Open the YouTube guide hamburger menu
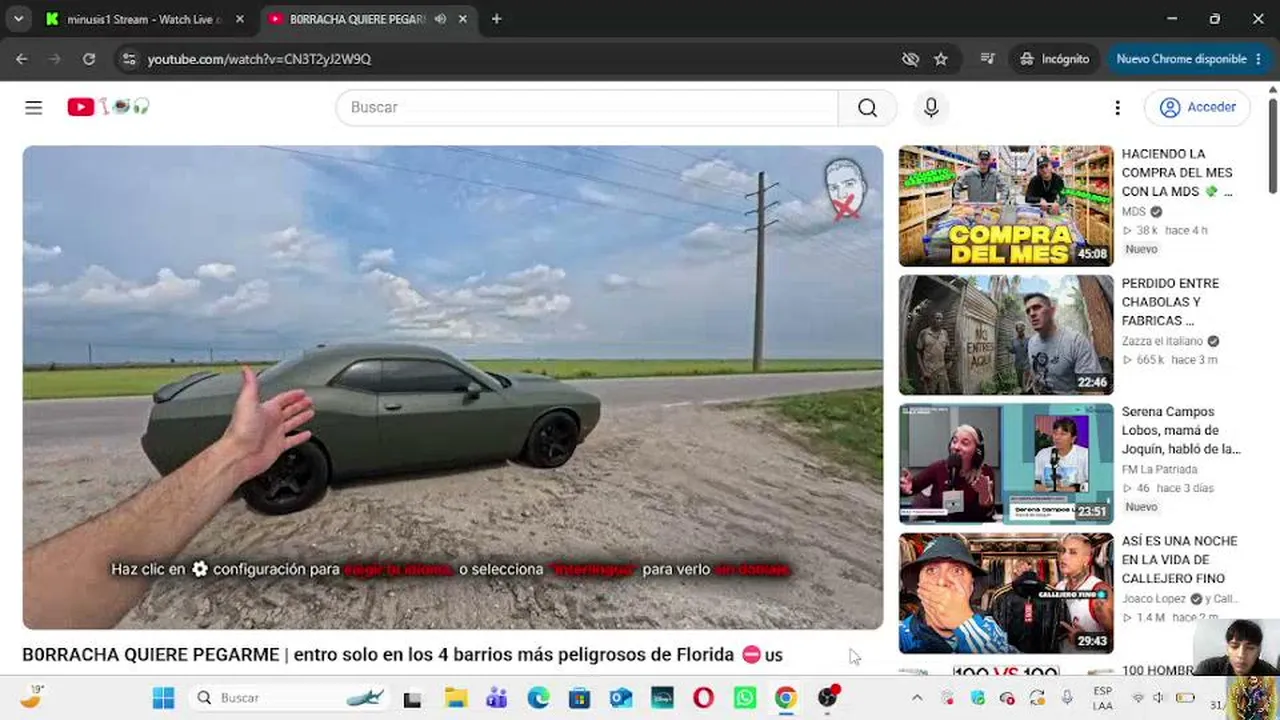 pyautogui.click(x=34, y=107)
